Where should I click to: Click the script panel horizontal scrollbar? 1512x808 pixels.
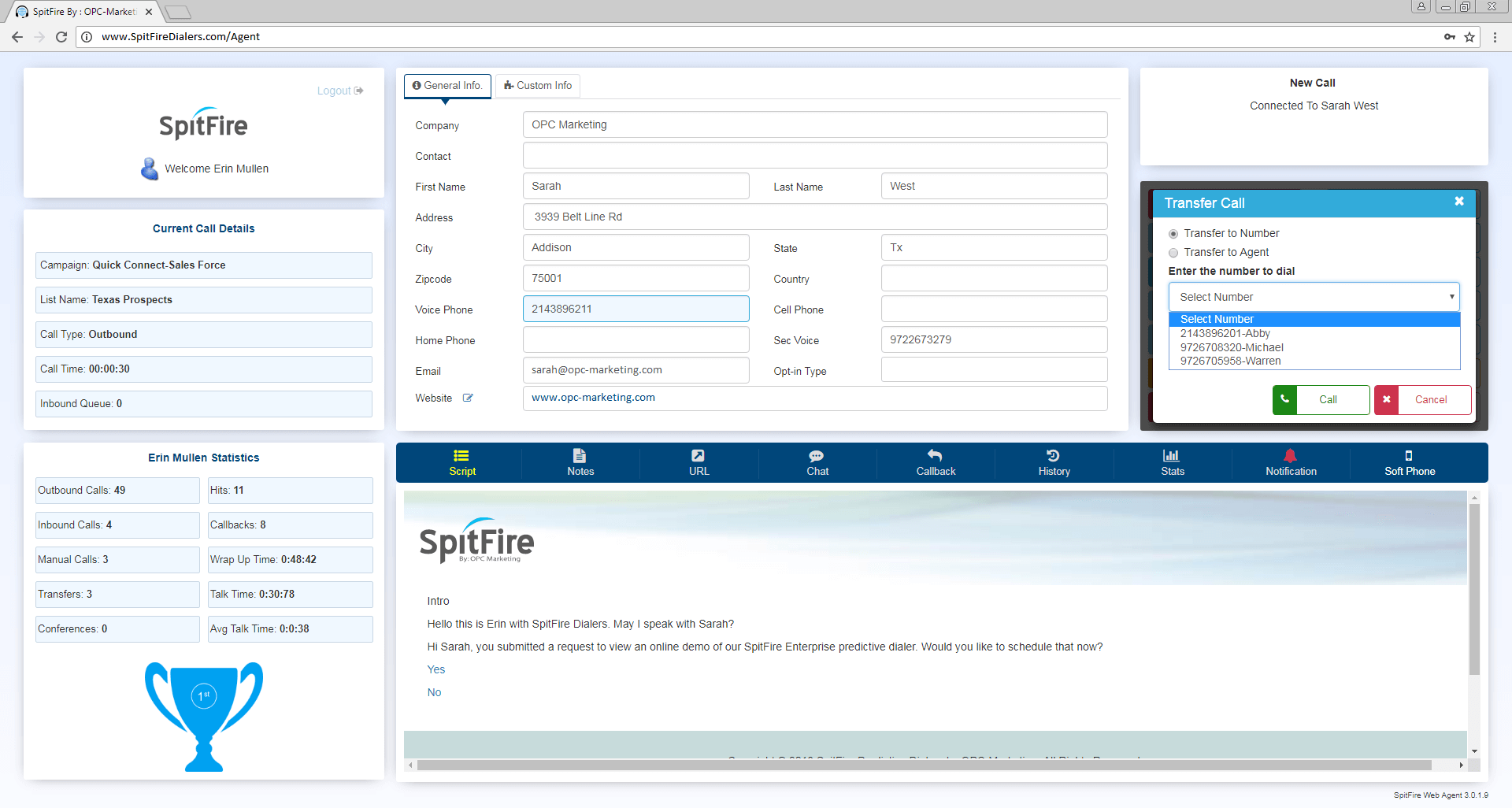[x=924, y=765]
